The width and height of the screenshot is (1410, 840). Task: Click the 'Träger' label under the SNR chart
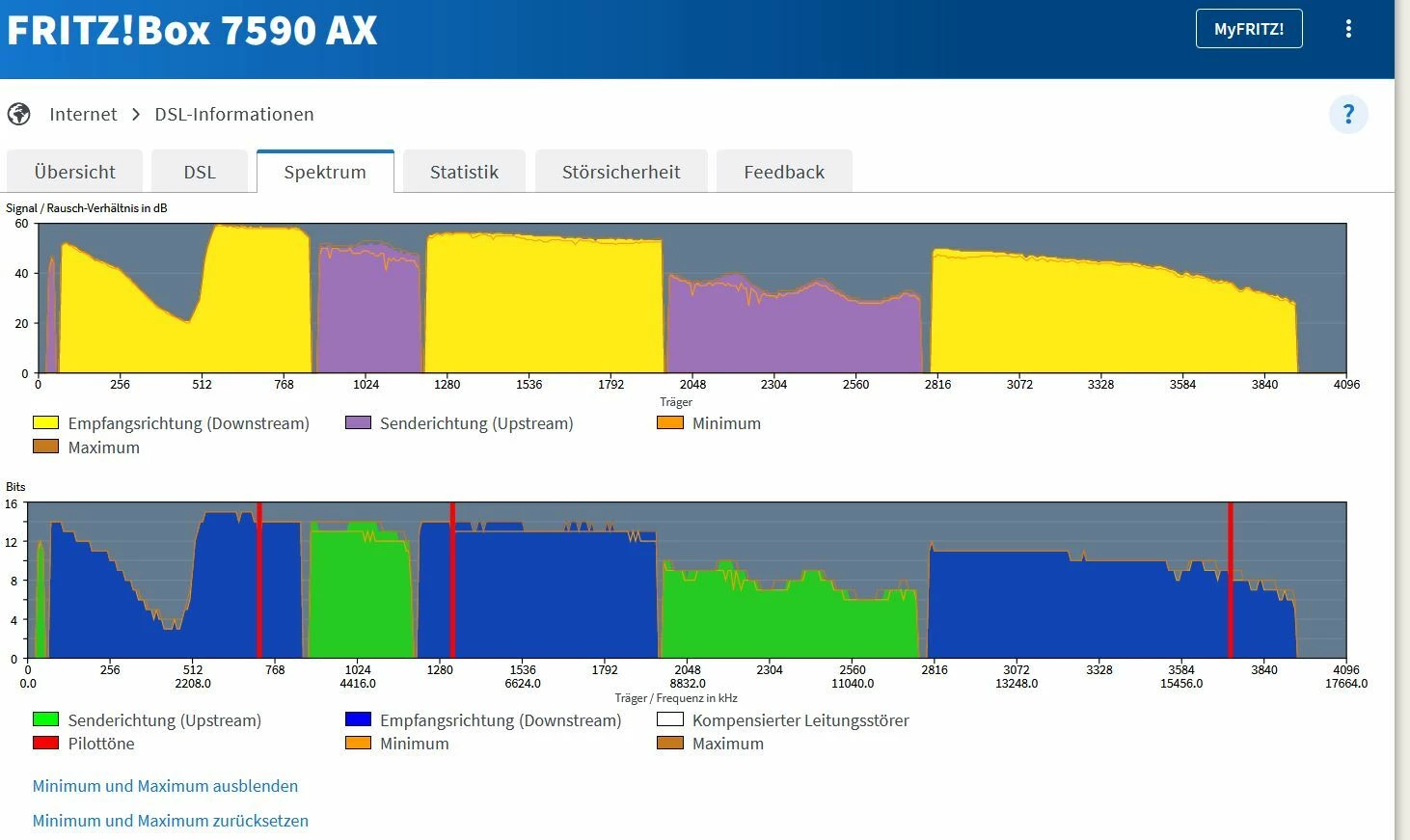tap(676, 402)
